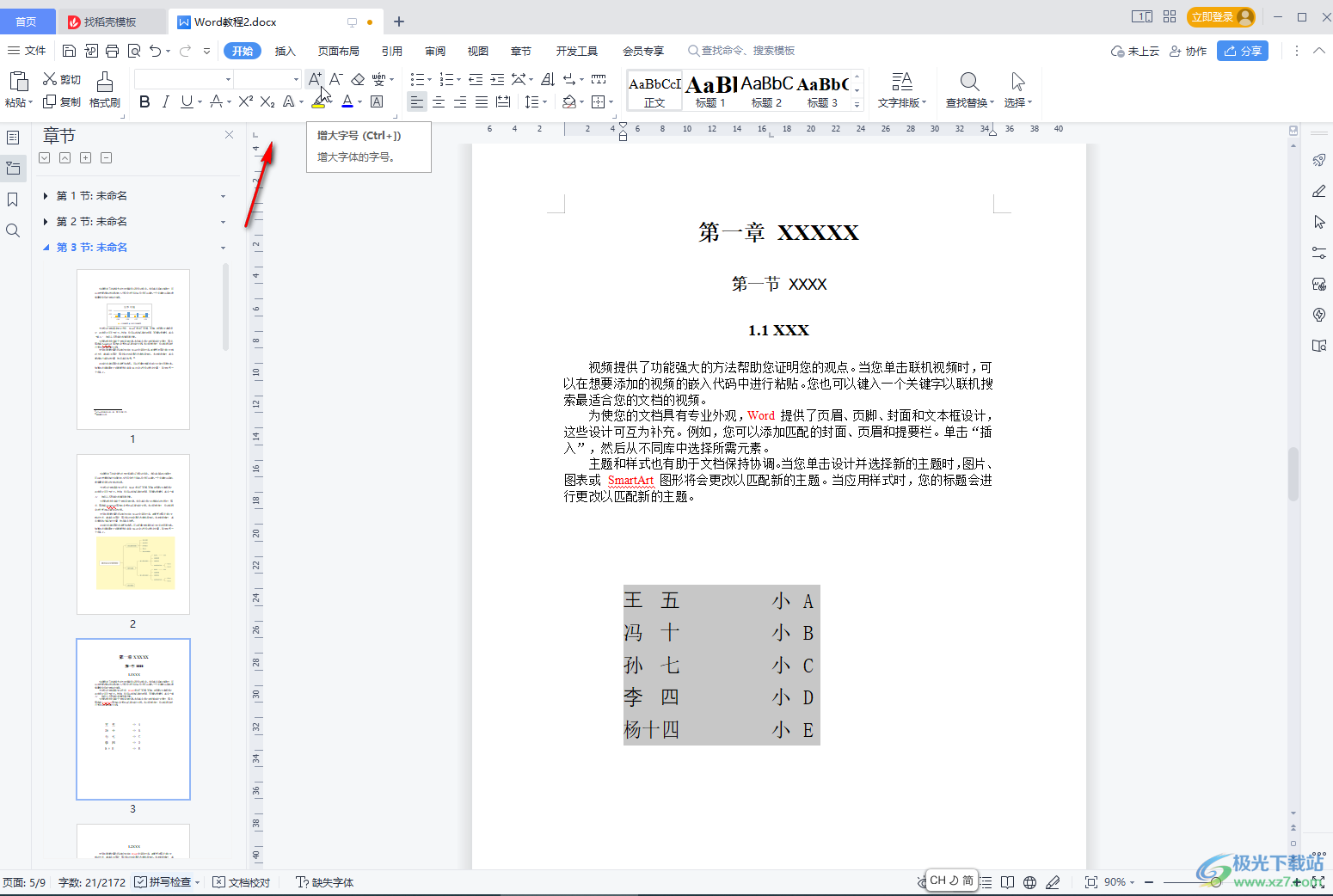Click the reading mode book icon in status bar
Viewport: 1333px width, 896px height.
click(1007, 882)
